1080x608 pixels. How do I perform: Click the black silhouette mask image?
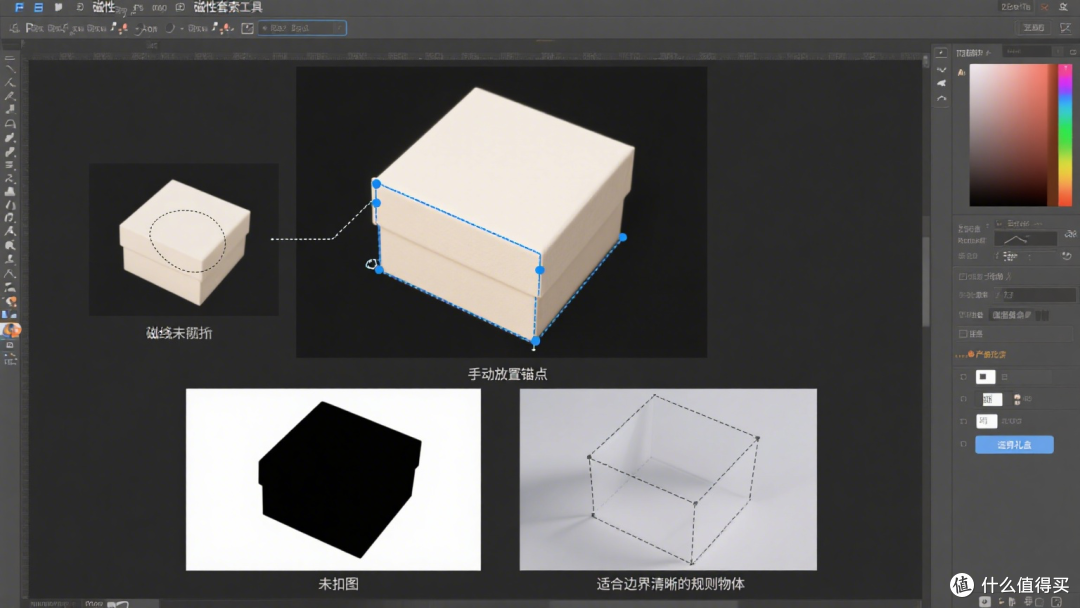tap(333, 479)
